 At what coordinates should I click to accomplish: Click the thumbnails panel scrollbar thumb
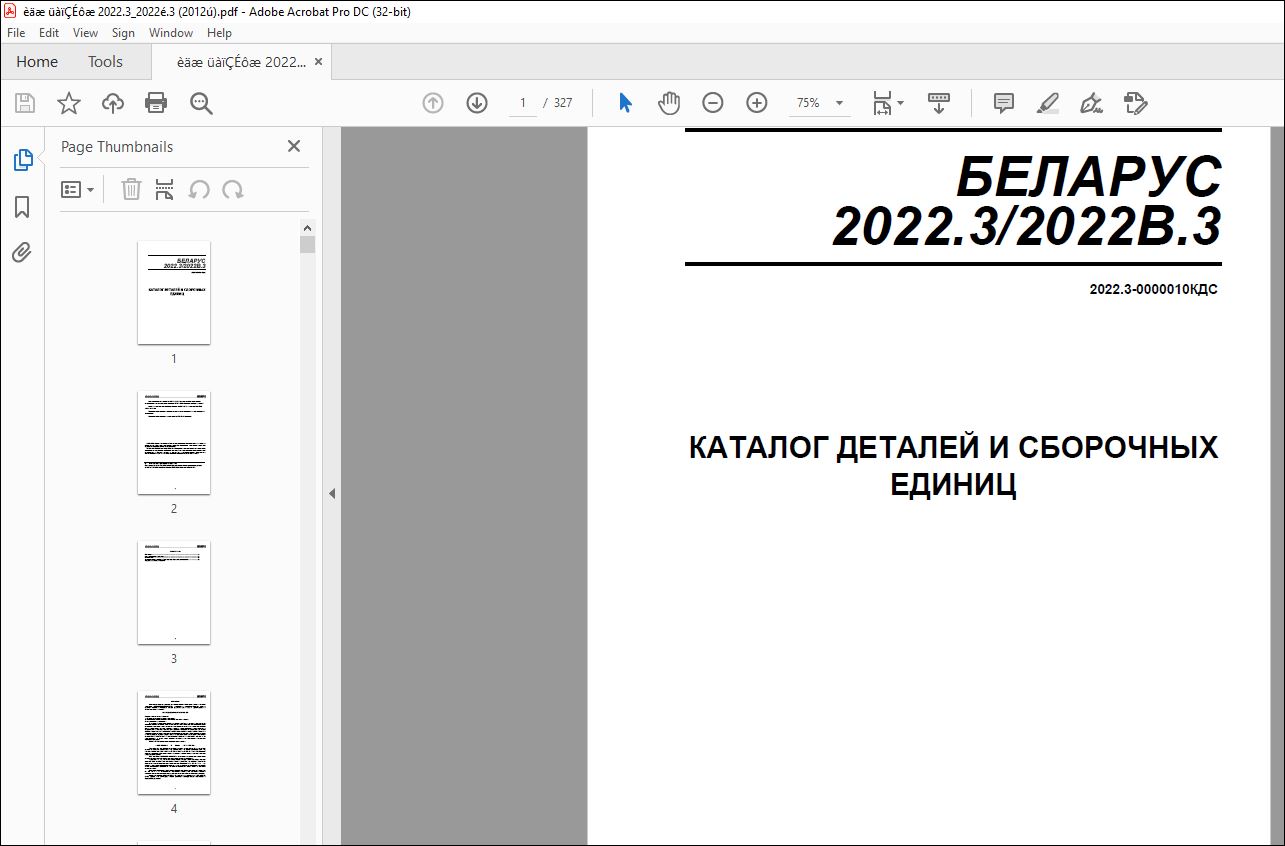[308, 245]
